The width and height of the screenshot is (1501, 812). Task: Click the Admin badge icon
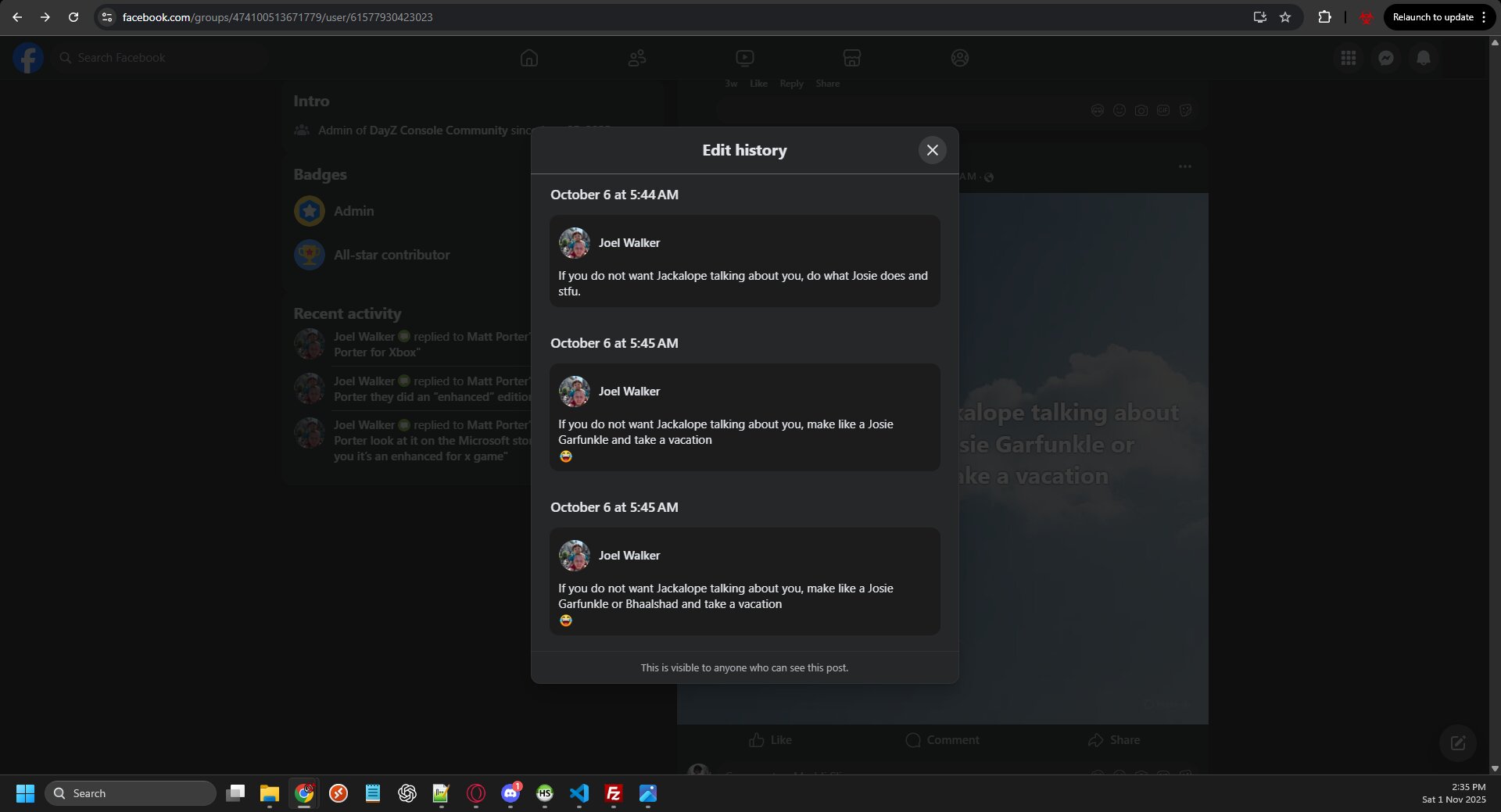[310, 211]
